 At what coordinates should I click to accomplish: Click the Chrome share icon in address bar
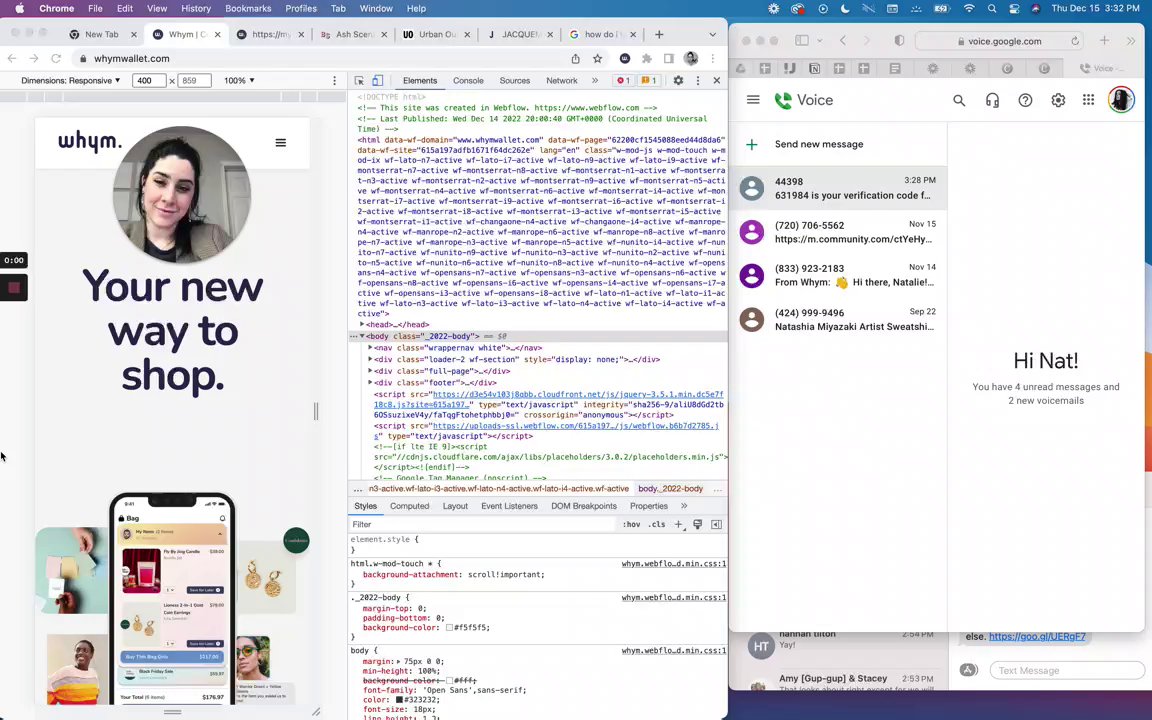click(575, 59)
